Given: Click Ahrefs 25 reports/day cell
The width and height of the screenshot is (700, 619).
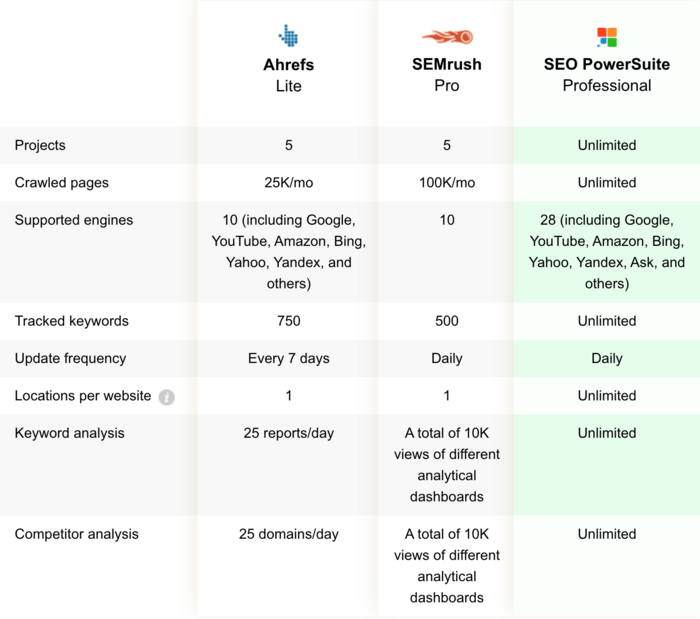Looking at the screenshot, I should tap(288, 433).
